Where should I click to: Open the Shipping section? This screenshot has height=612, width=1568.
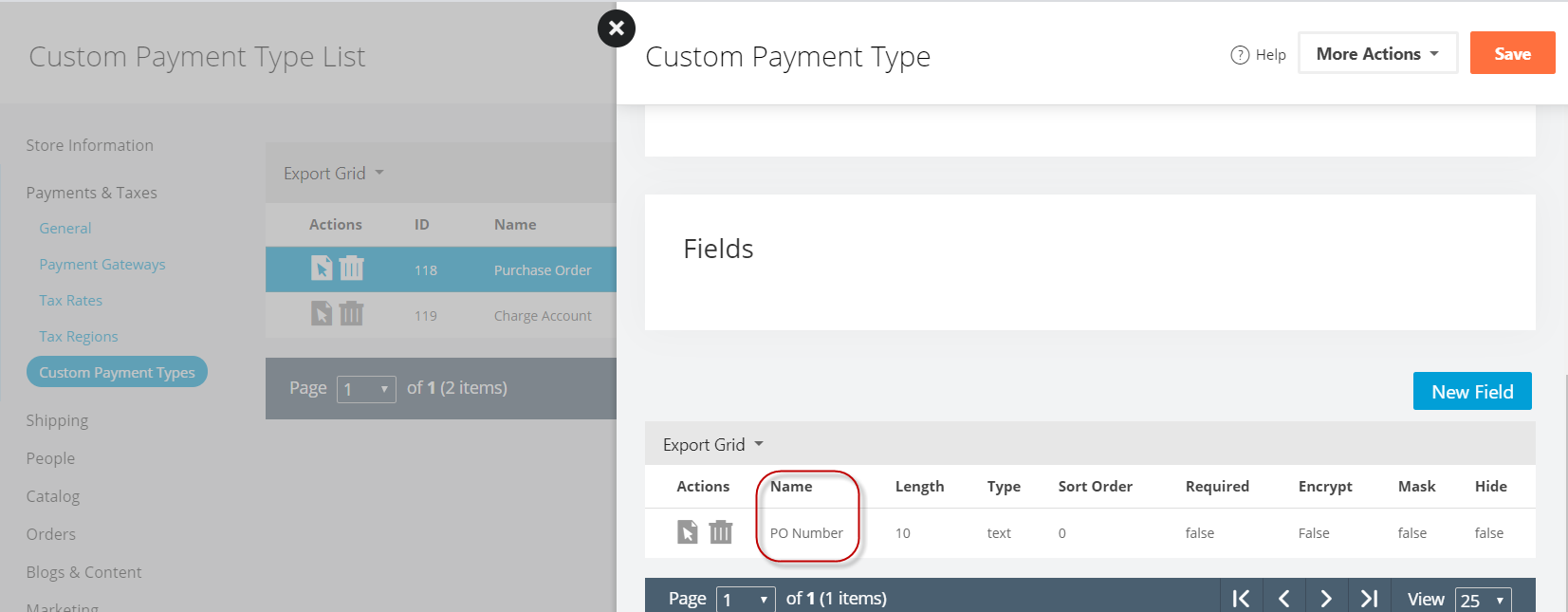[57, 420]
